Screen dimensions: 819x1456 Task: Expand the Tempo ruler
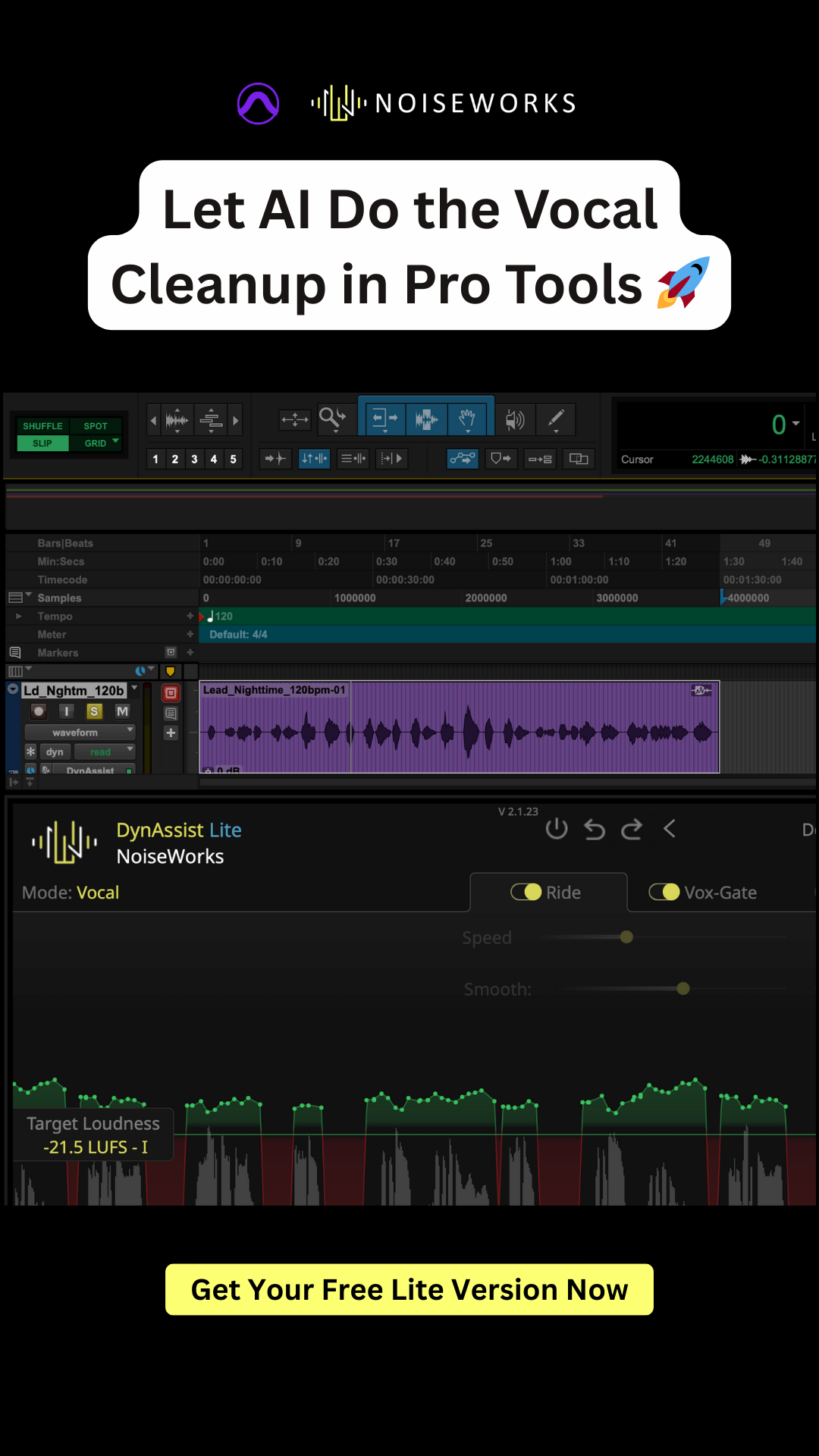pyautogui.click(x=18, y=617)
